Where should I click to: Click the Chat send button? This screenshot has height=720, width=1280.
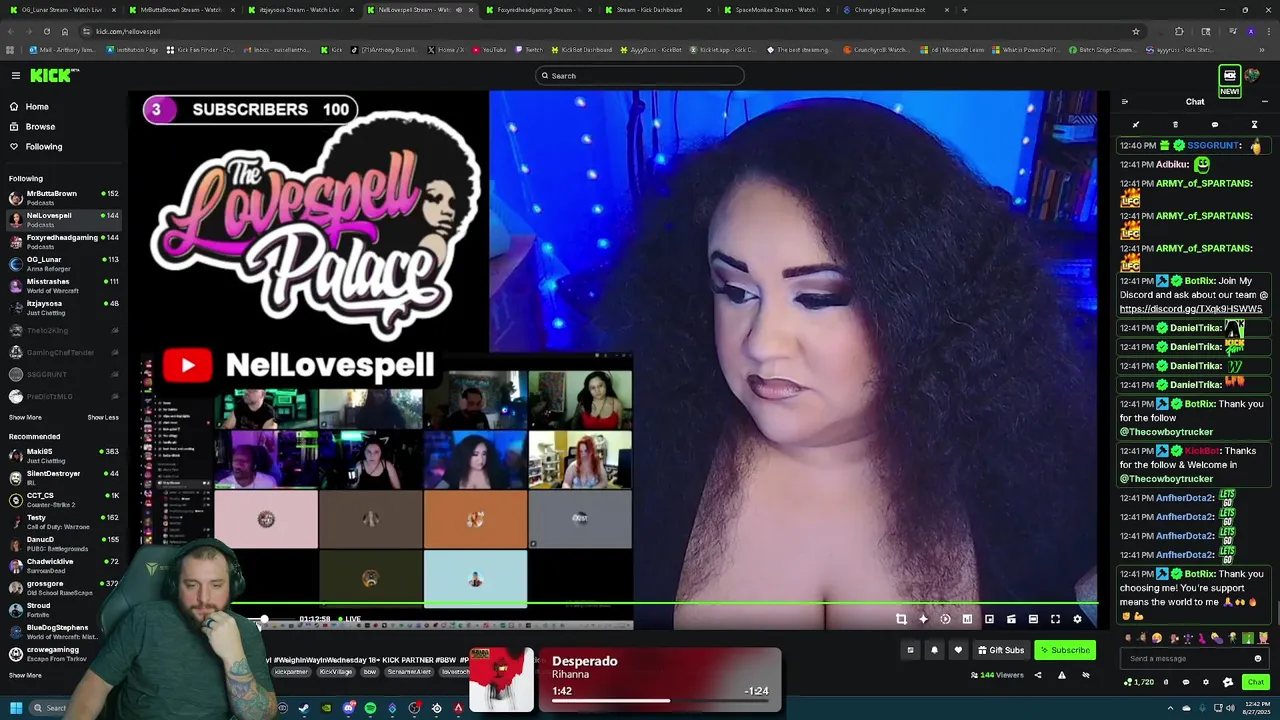[x=1256, y=682]
